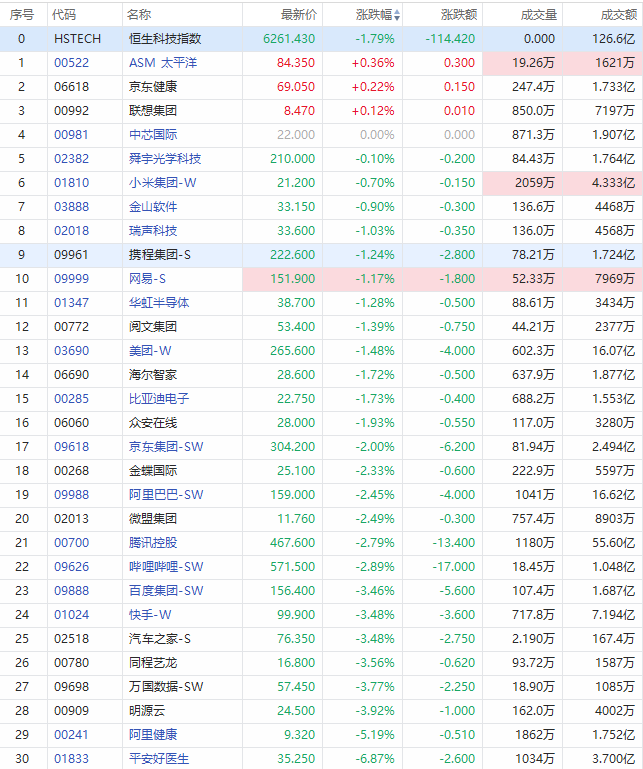Select 阅文集团 stock name
643x769 pixels.
click(153, 327)
